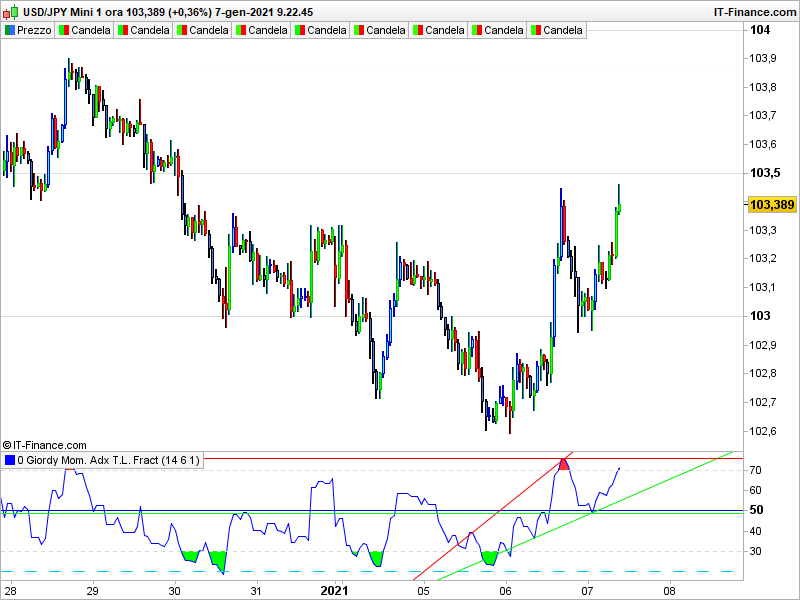Click the red triangle marker on the indicator peak
Screen dimensions: 800x600
564,464
